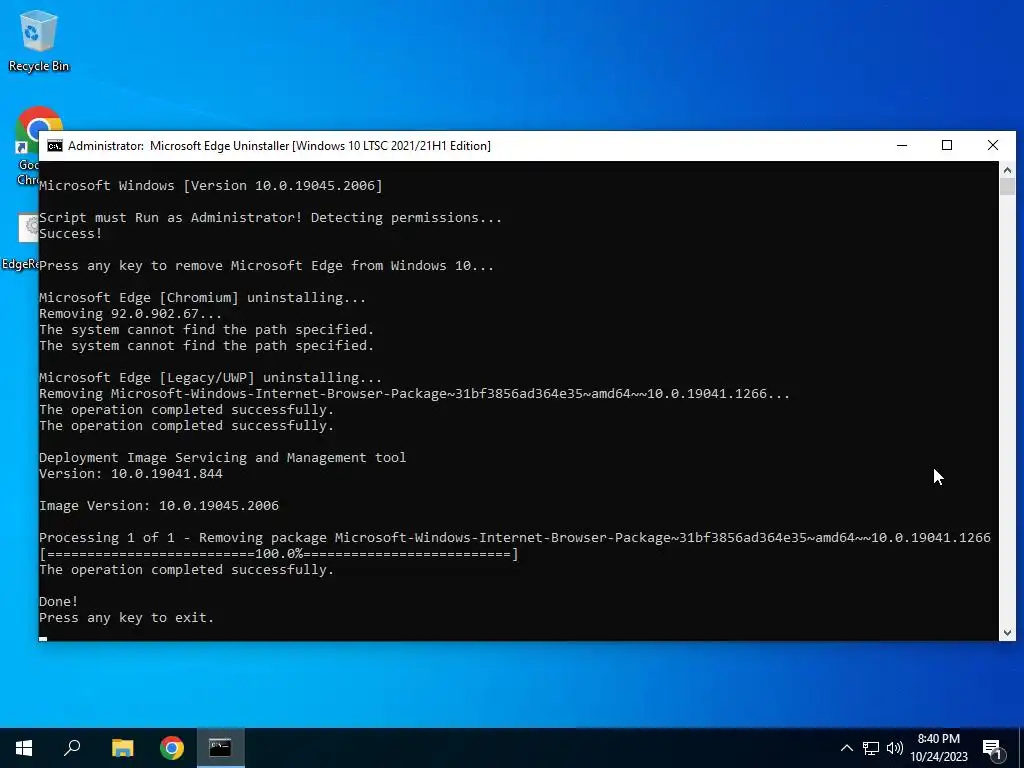1024x768 pixels.
Task: Click the 'Version: 10.0.19041.844' line
Action: pos(131,473)
